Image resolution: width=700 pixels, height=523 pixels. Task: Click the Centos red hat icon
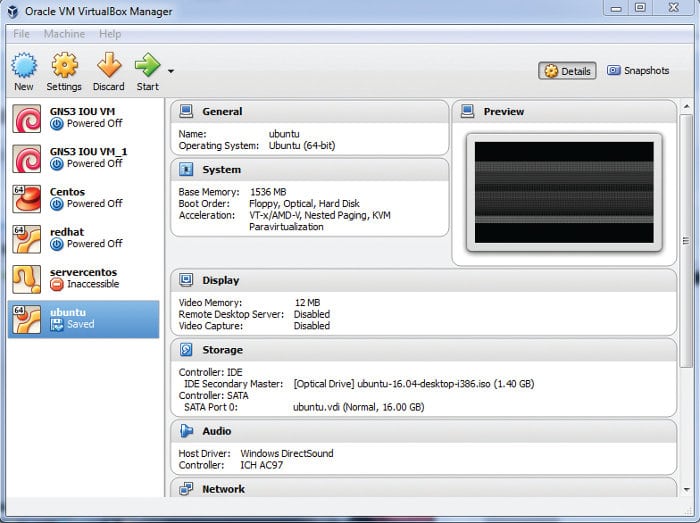pos(26,198)
